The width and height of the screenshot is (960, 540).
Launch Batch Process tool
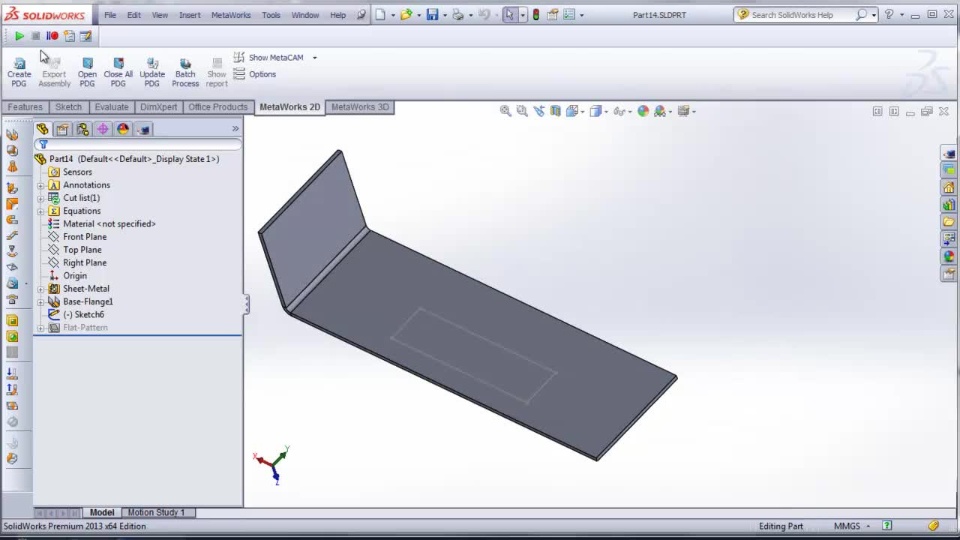point(185,72)
